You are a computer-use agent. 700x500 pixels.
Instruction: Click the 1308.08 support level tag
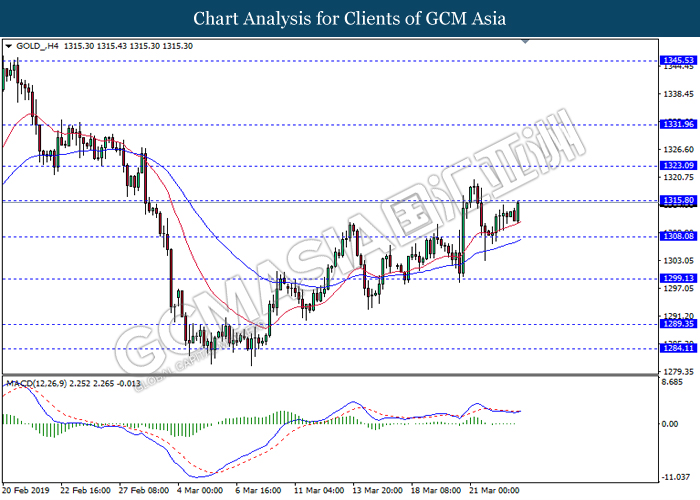point(677,237)
